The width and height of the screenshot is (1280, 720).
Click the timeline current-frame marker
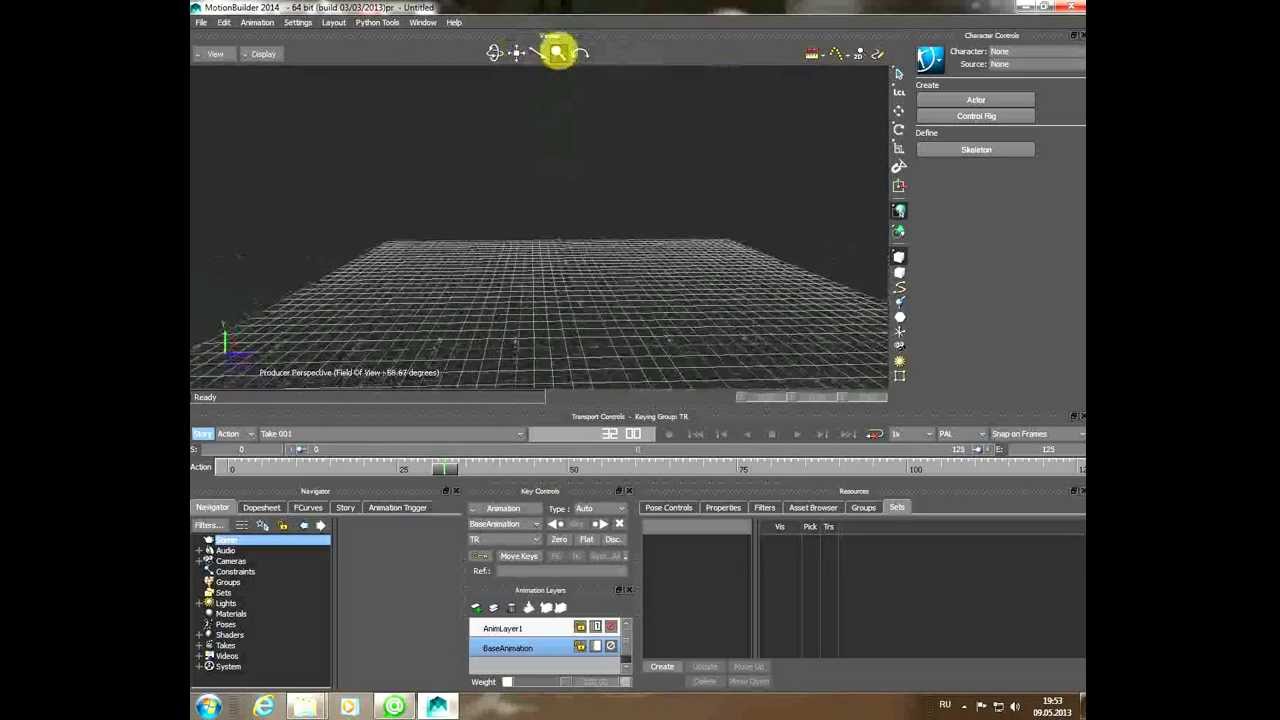(445, 469)
